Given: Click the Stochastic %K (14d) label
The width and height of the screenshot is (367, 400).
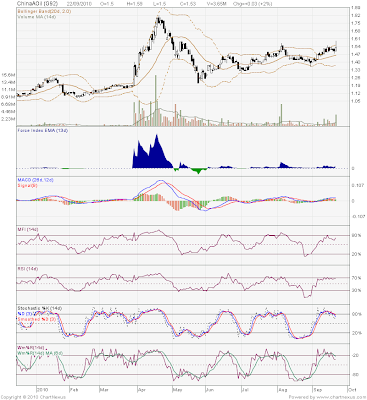Looking at the screenshot, I should pos(40,309).
